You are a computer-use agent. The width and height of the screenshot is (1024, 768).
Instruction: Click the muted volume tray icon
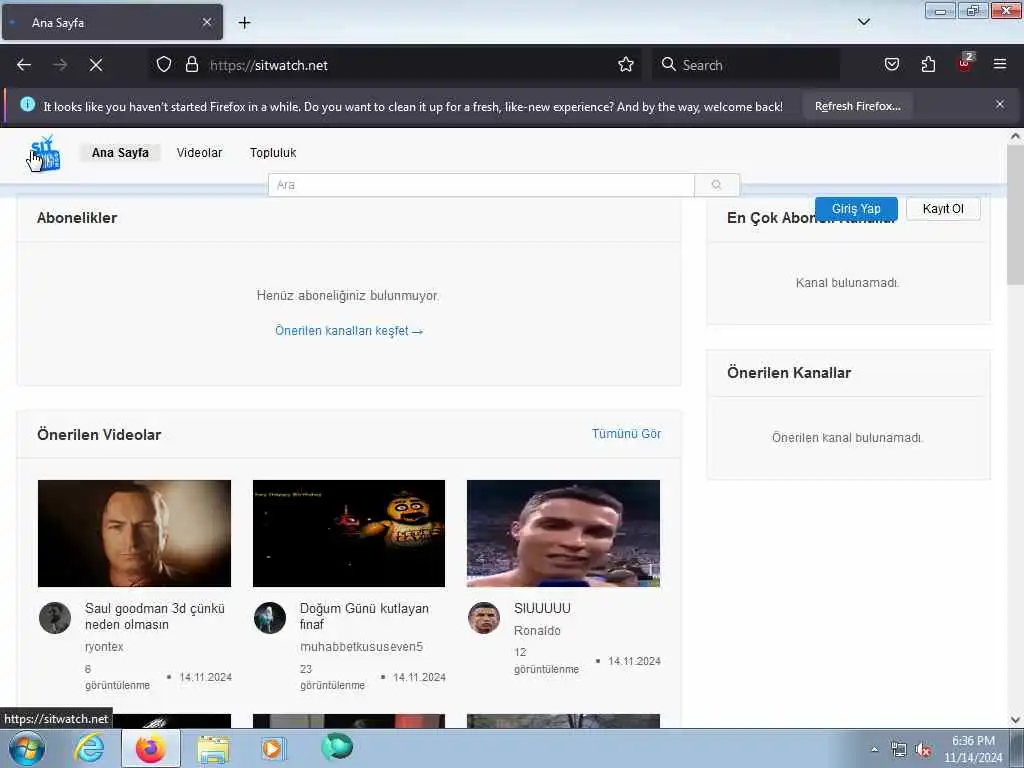coord(923,750)
